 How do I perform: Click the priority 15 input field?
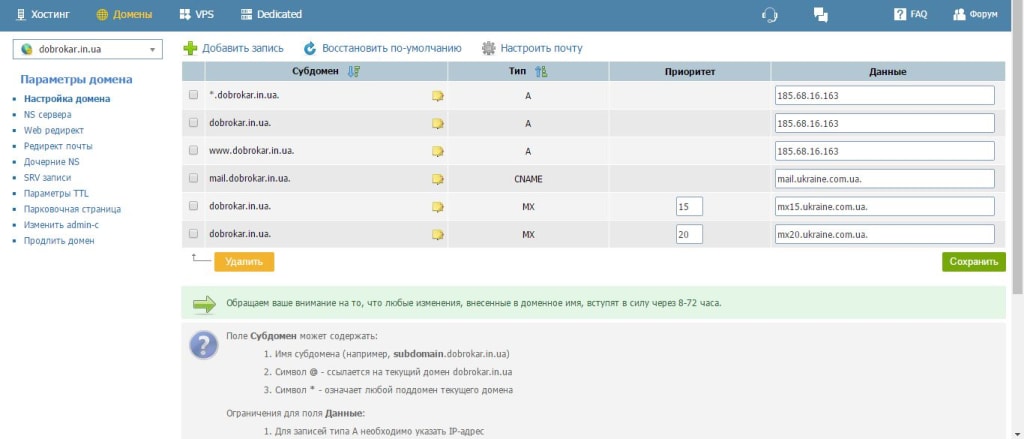tap(690, 206)
